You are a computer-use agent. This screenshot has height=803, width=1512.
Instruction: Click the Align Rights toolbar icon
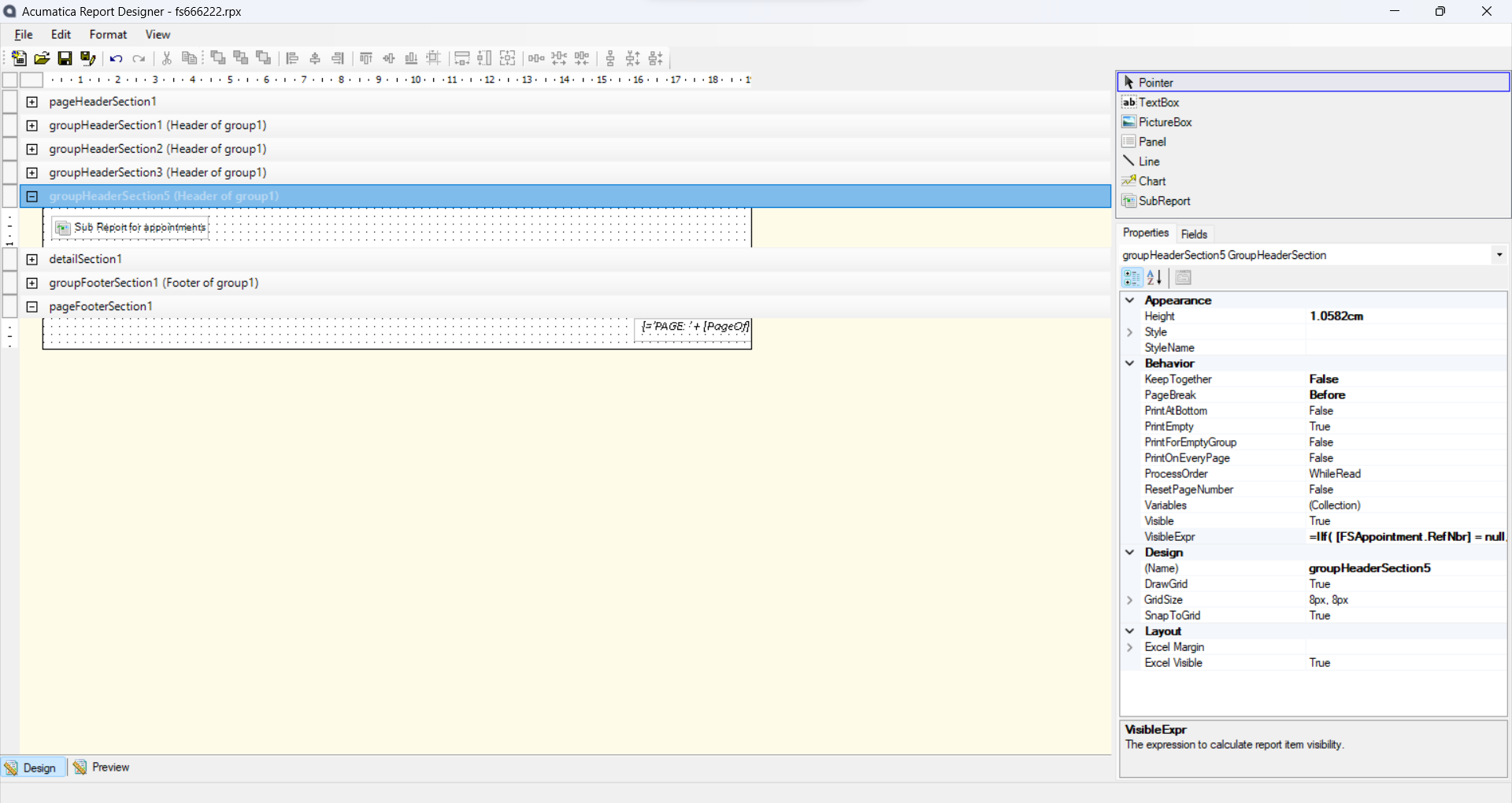click(x=338, y=58)
